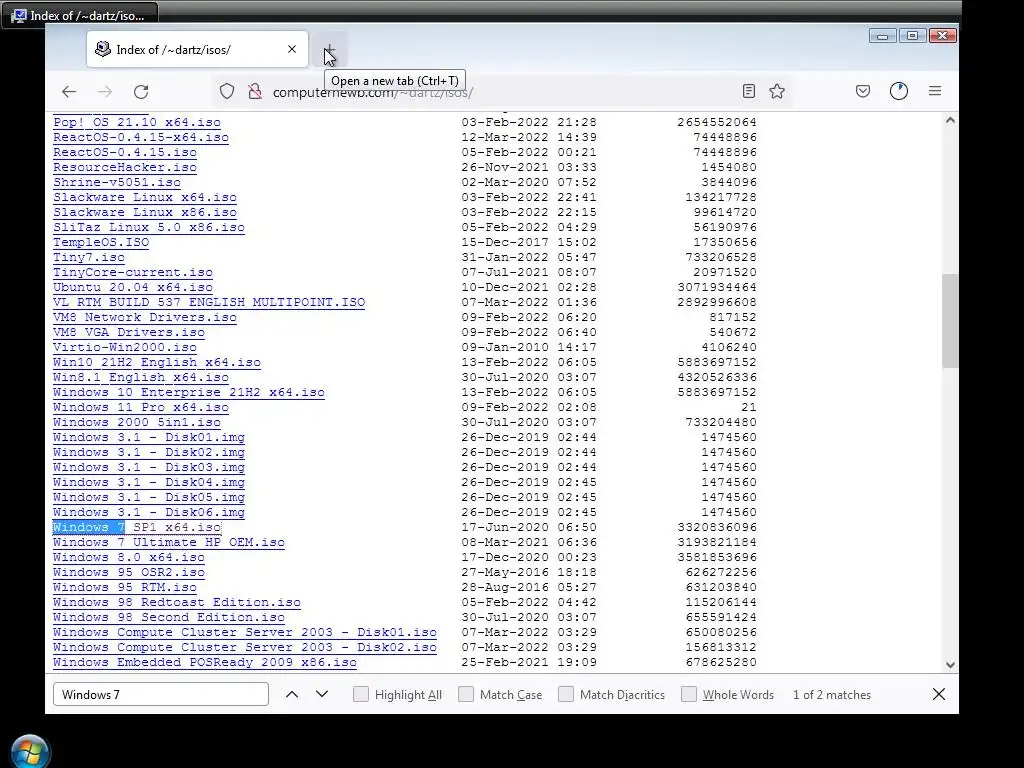Open the ReactOS-0.4.15.iso link
Viewport: 1024px width, 768px height.
[x=125, y=152]
